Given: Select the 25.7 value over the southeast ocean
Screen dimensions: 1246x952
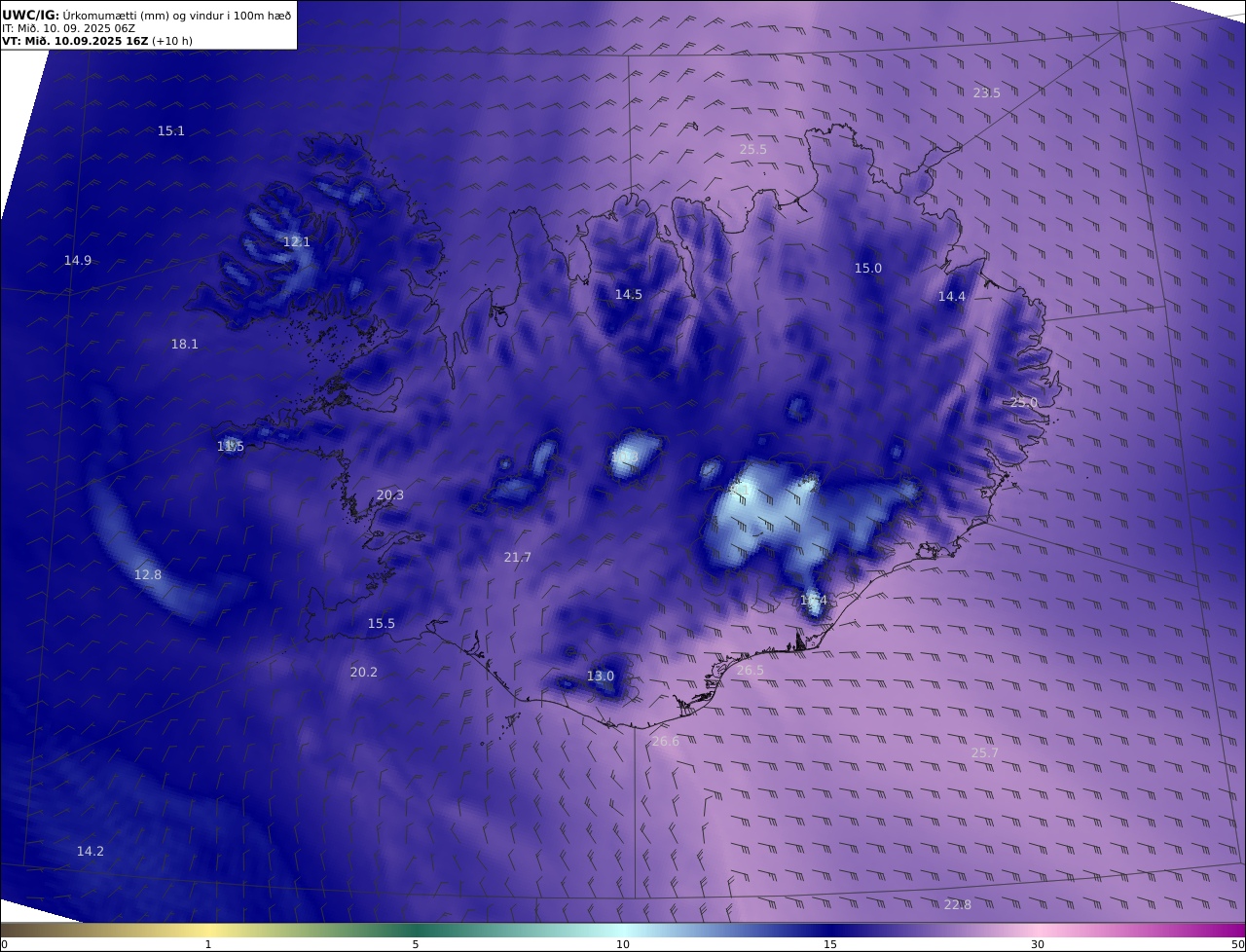Looking at the screenshot, I should (985, 752).
